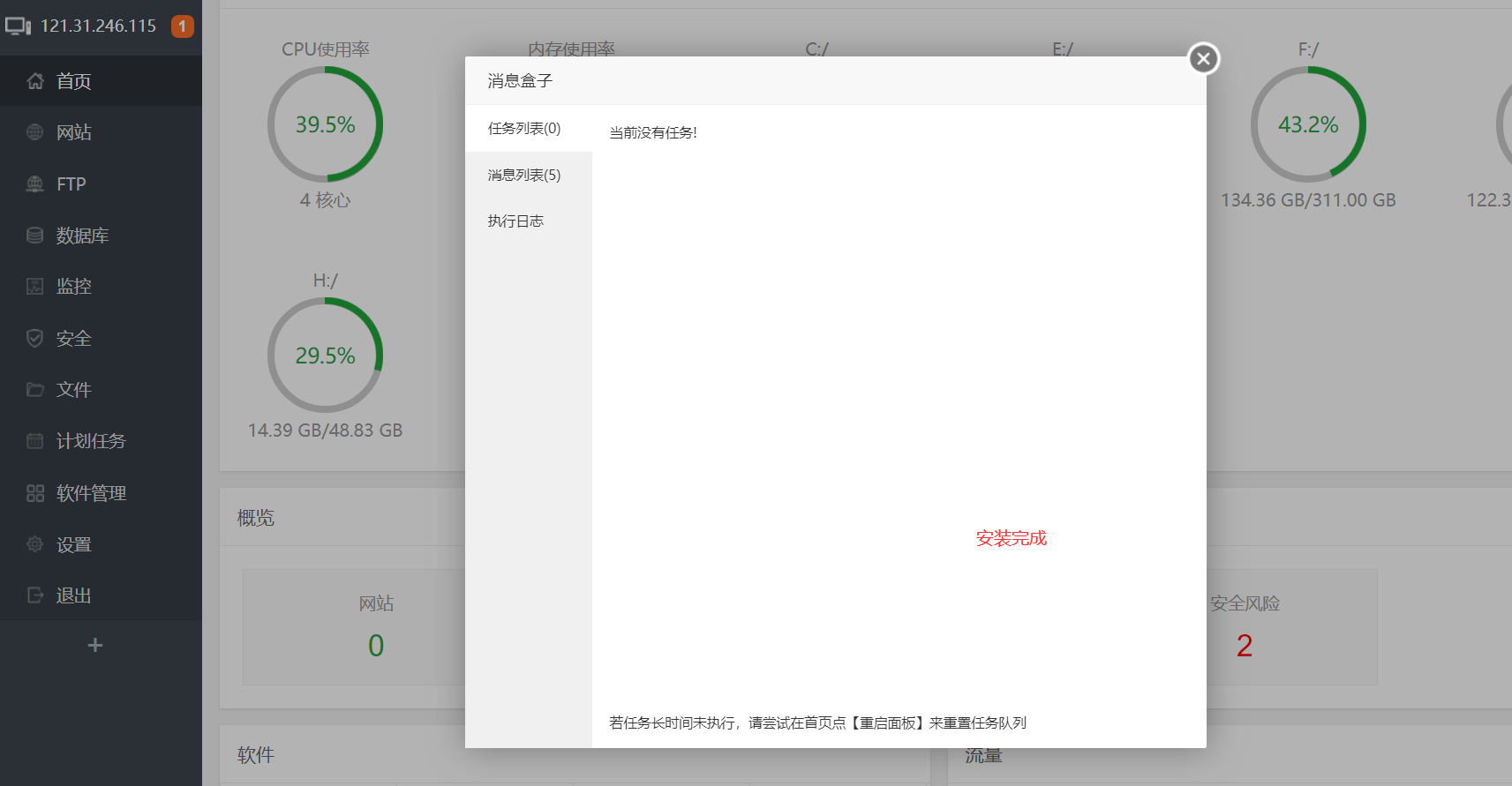Click the grid icon beside 软件管理
This screenshot has width=1512, height=786.
(x=35, y=493)
